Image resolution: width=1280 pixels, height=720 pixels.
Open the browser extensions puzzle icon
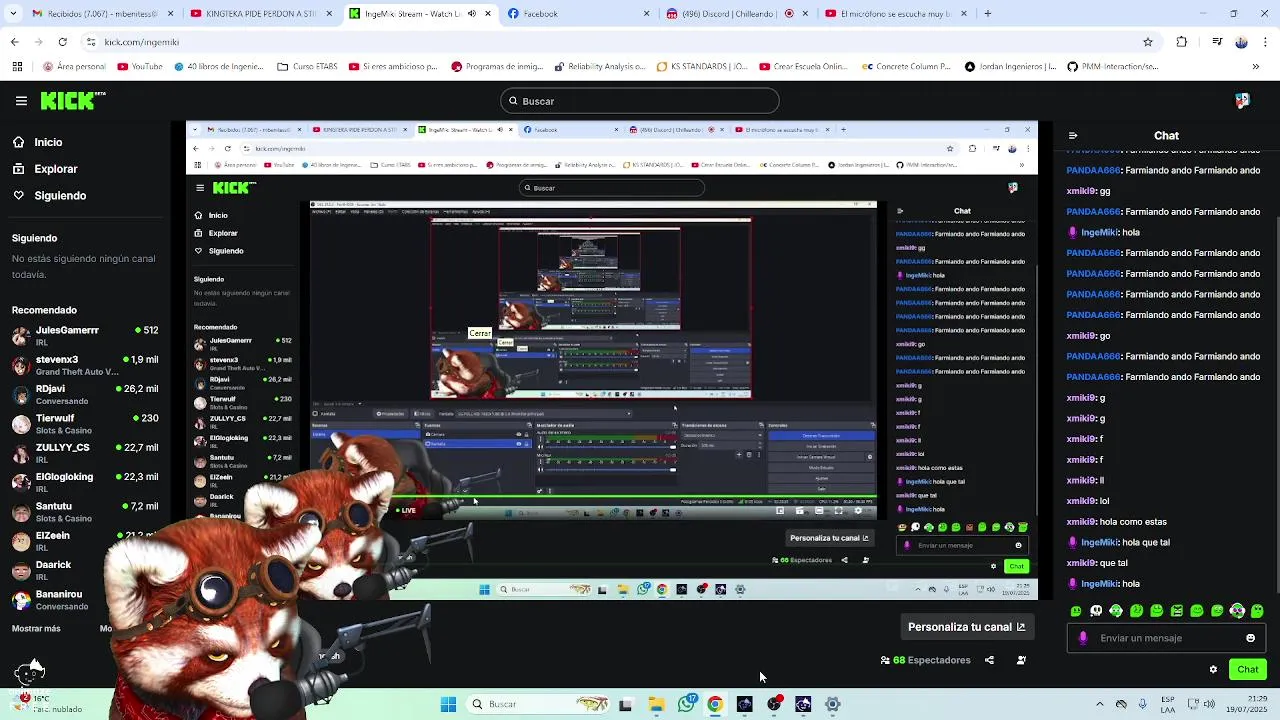1182,42
